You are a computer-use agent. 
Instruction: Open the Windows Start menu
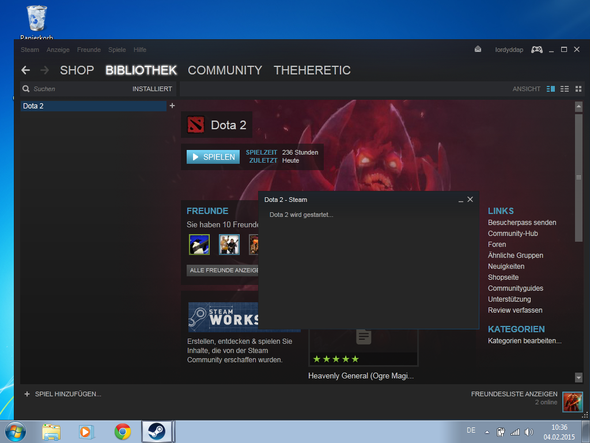15,432
